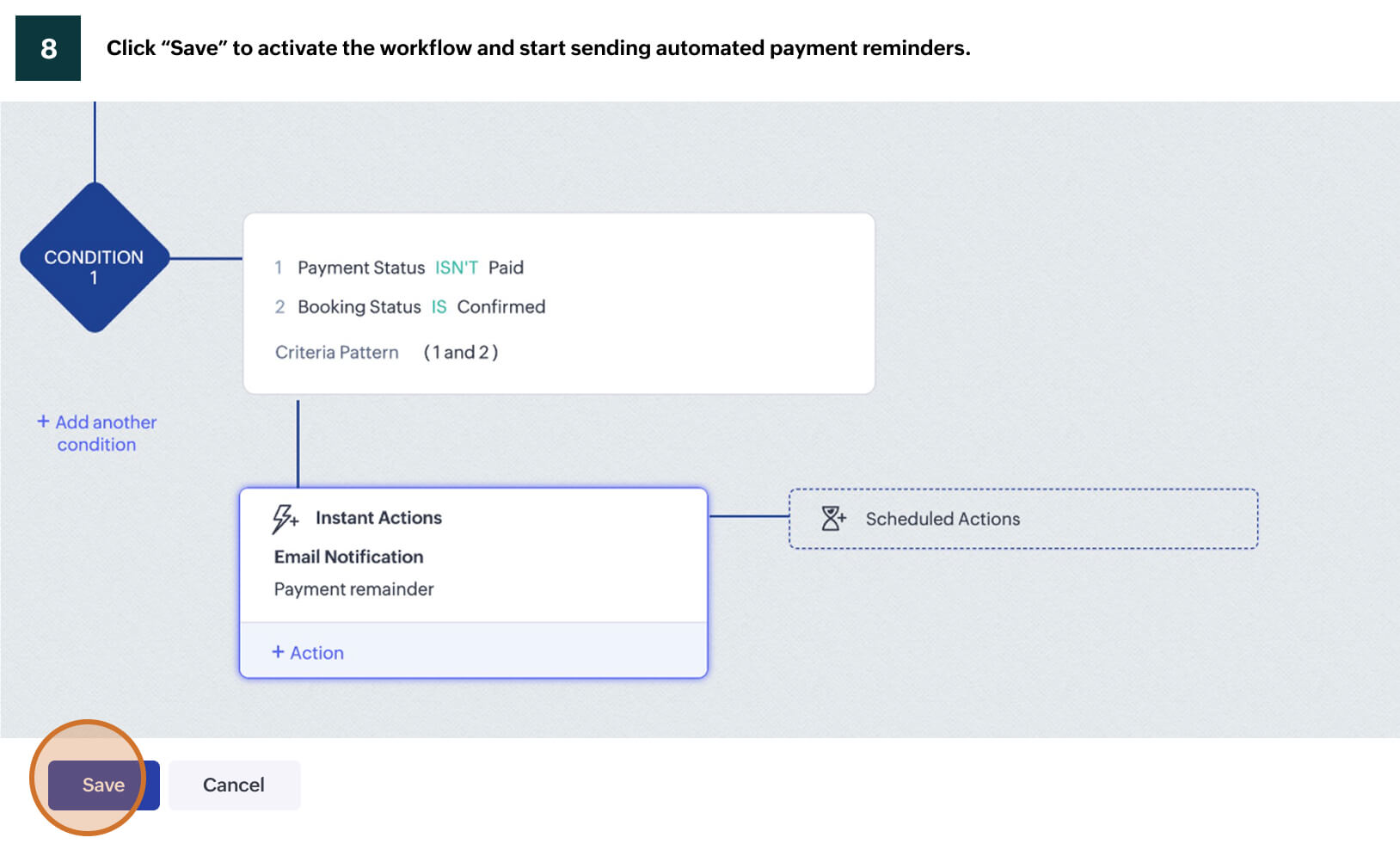Select the Payment Status condition row
1400x850 pixels.
tap(361, 267)
